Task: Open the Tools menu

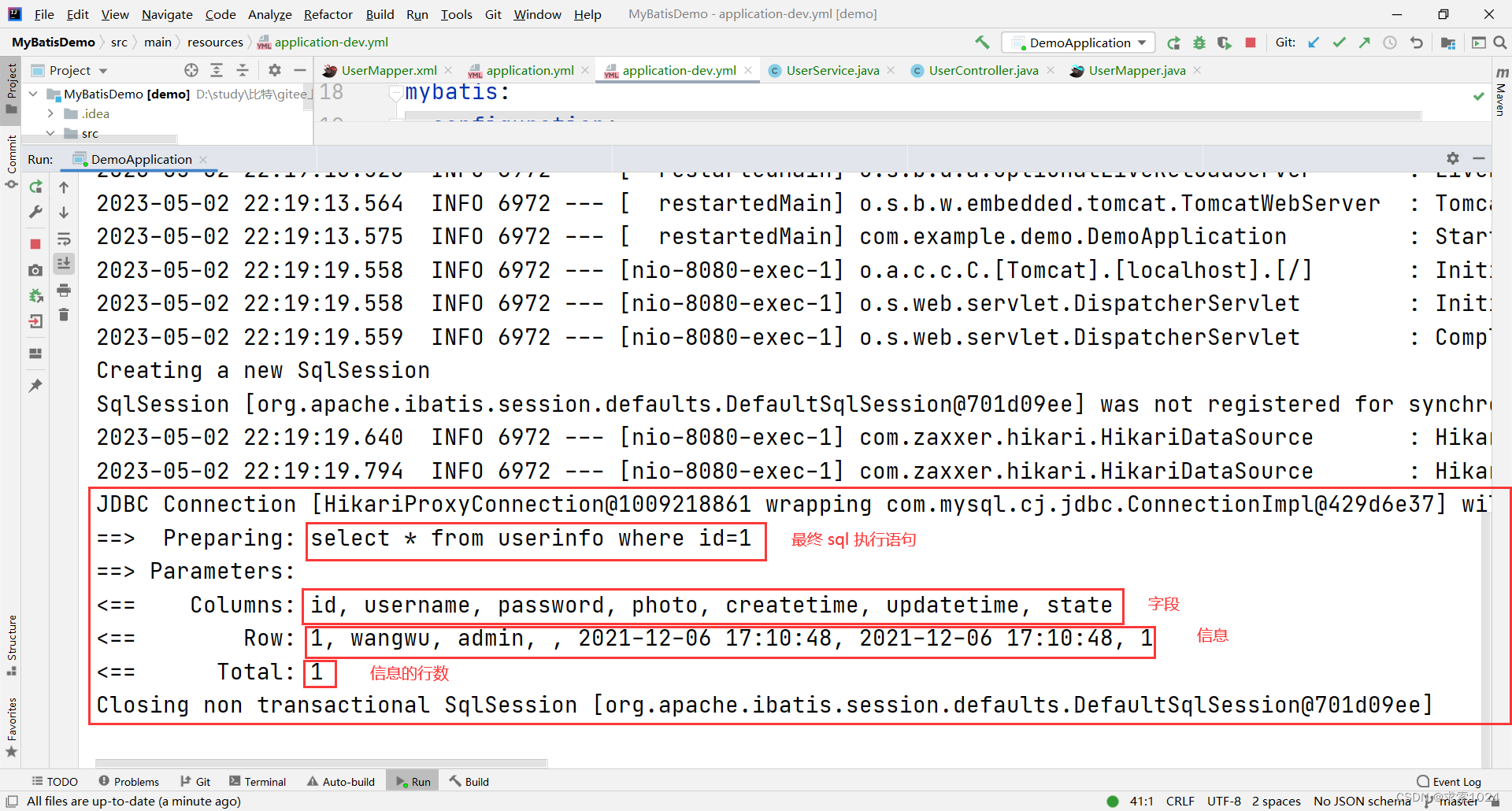Action: [x=456, y=14]
